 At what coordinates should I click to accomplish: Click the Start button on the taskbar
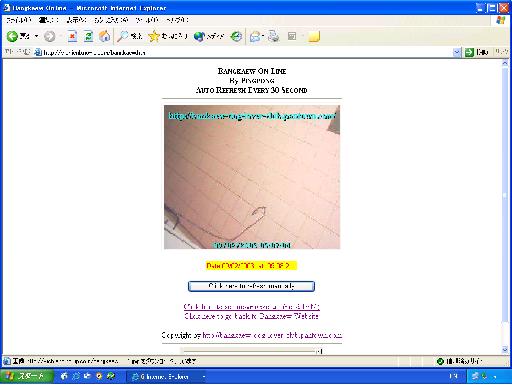click(27, 376)
